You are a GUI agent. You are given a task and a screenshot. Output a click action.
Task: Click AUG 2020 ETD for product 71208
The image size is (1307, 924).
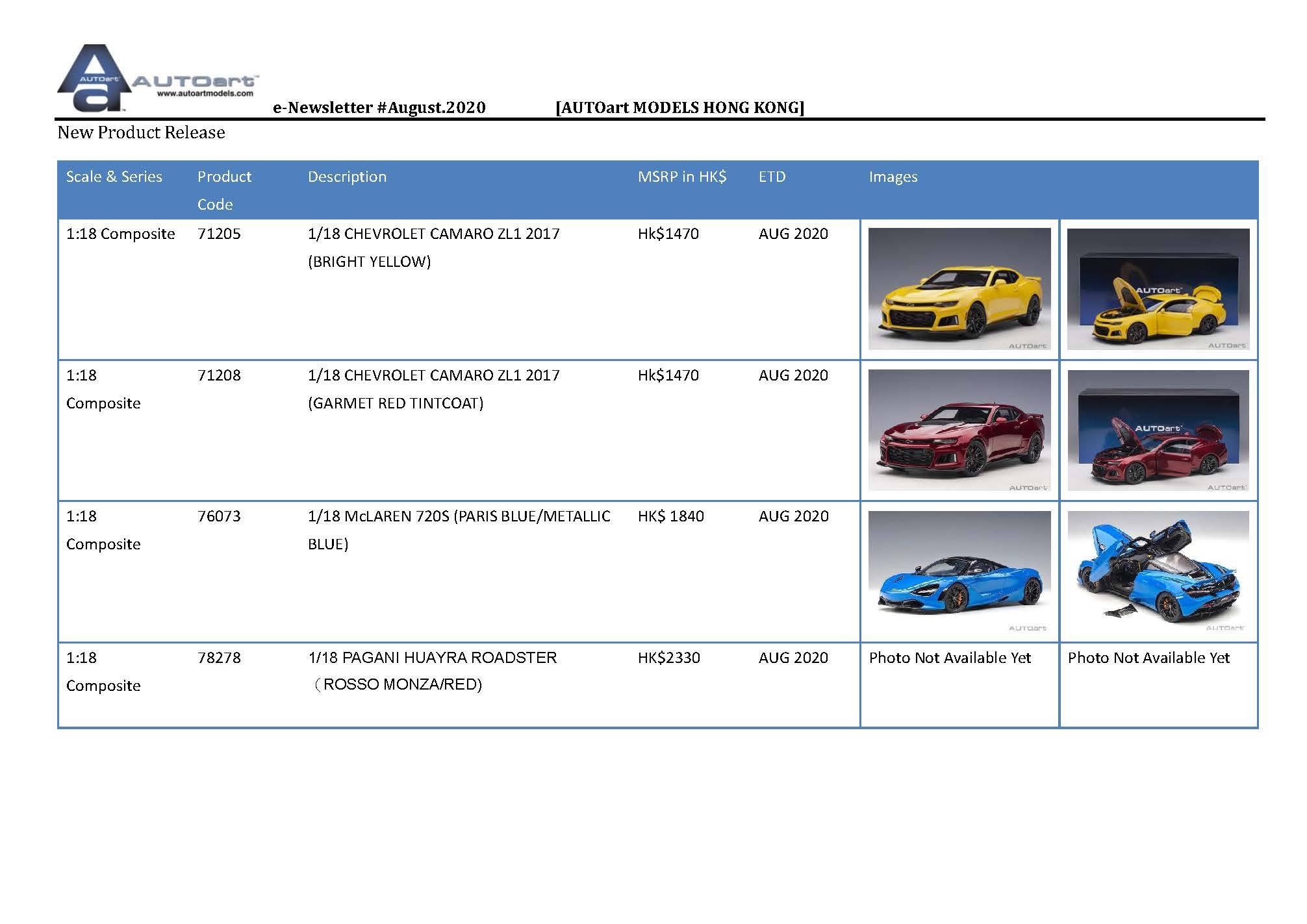(x=794, y=375)
